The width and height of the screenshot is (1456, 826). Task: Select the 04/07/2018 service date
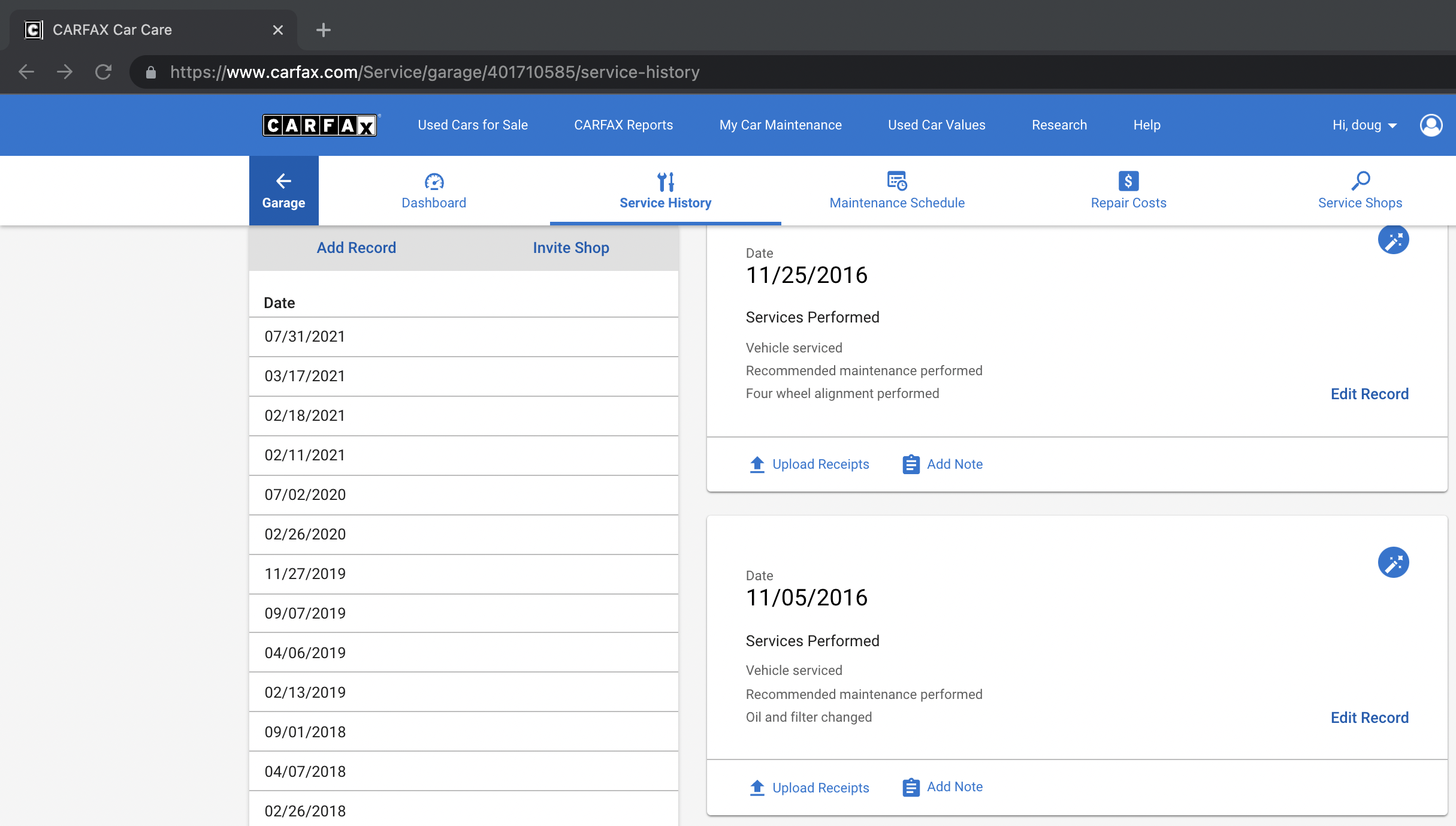click(464, 771)
